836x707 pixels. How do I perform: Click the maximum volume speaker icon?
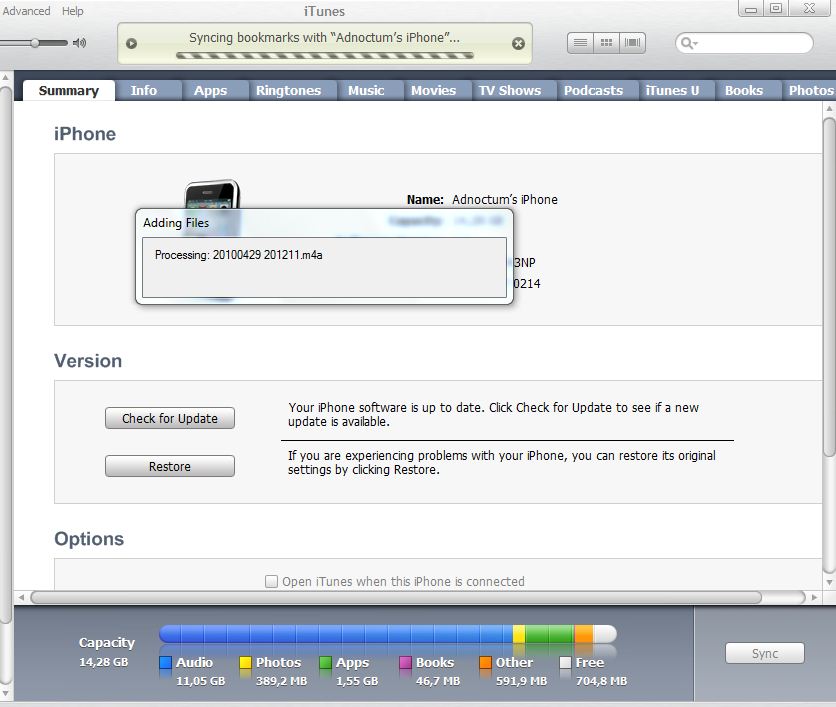pyautogui.click(x=80, y=43)
